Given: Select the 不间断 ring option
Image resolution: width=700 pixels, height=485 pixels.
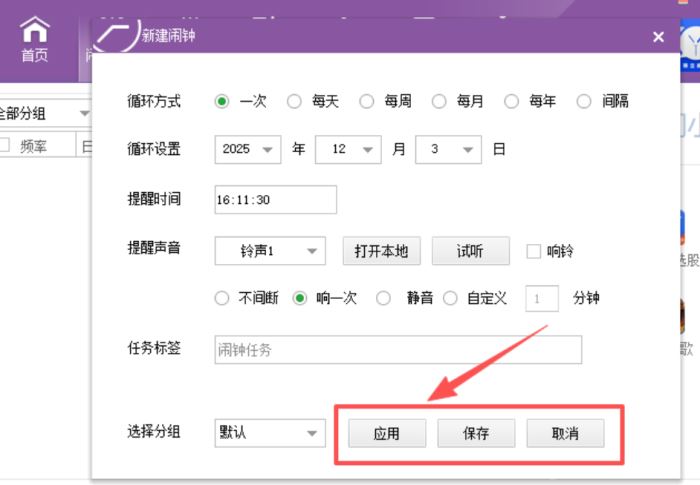Looking at the screenshot, I should tap(221, 298).
